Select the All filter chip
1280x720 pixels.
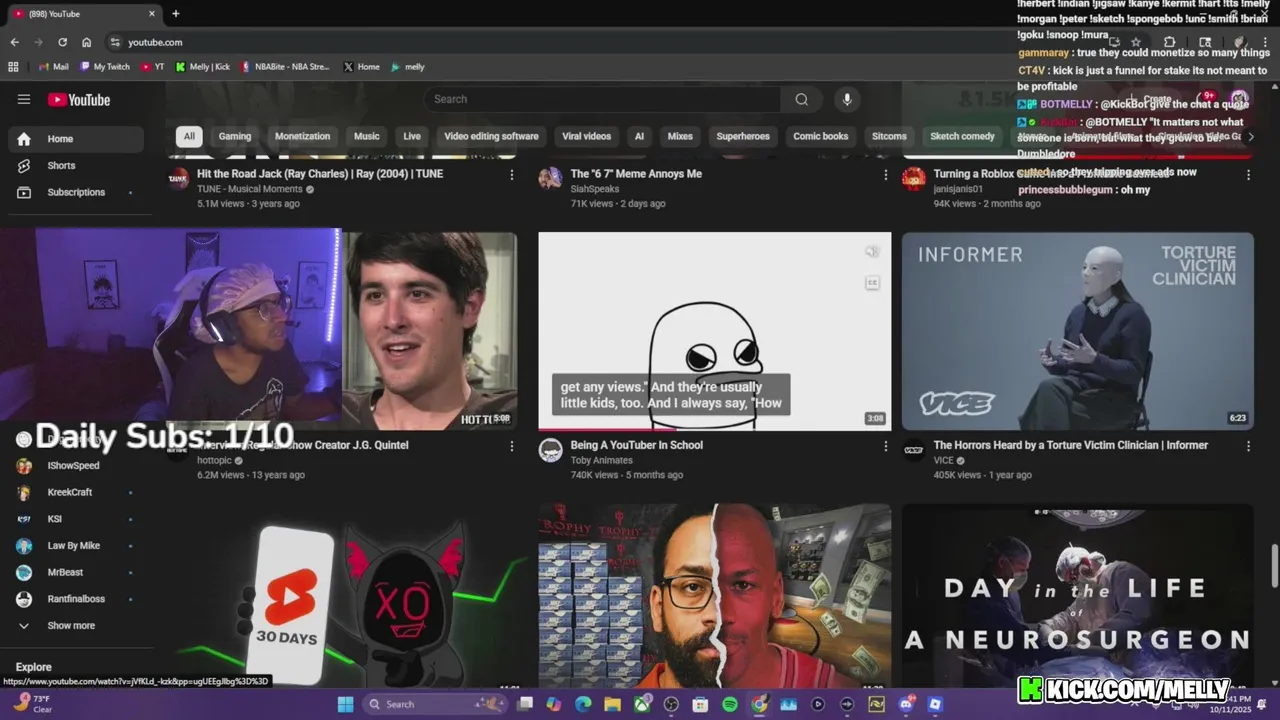[189, 136]
